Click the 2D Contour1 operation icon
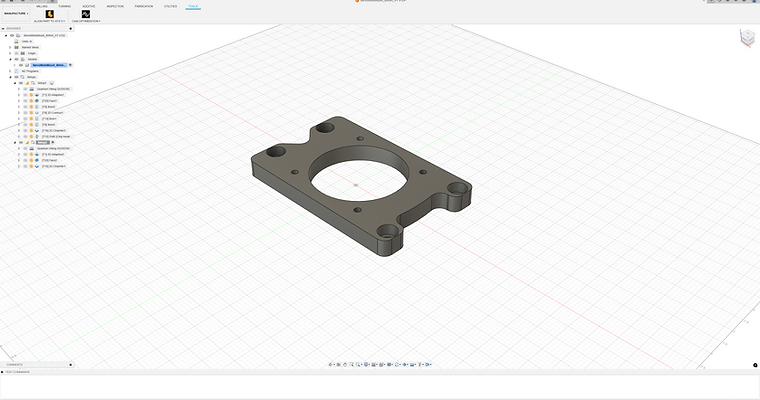 coord(37,112)
